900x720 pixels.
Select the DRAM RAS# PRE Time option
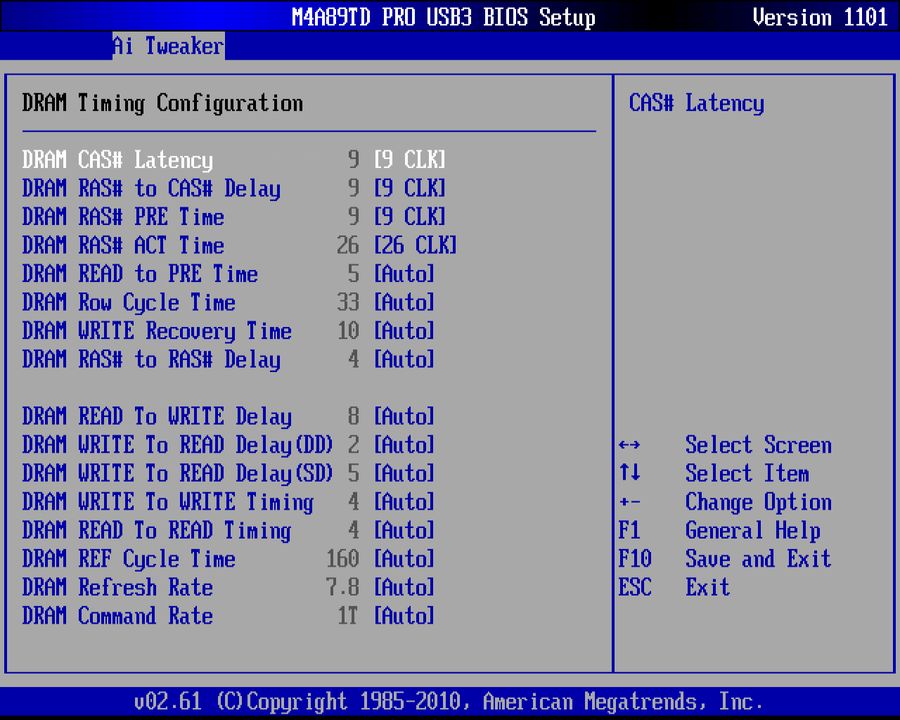click(x=411, y=216)
